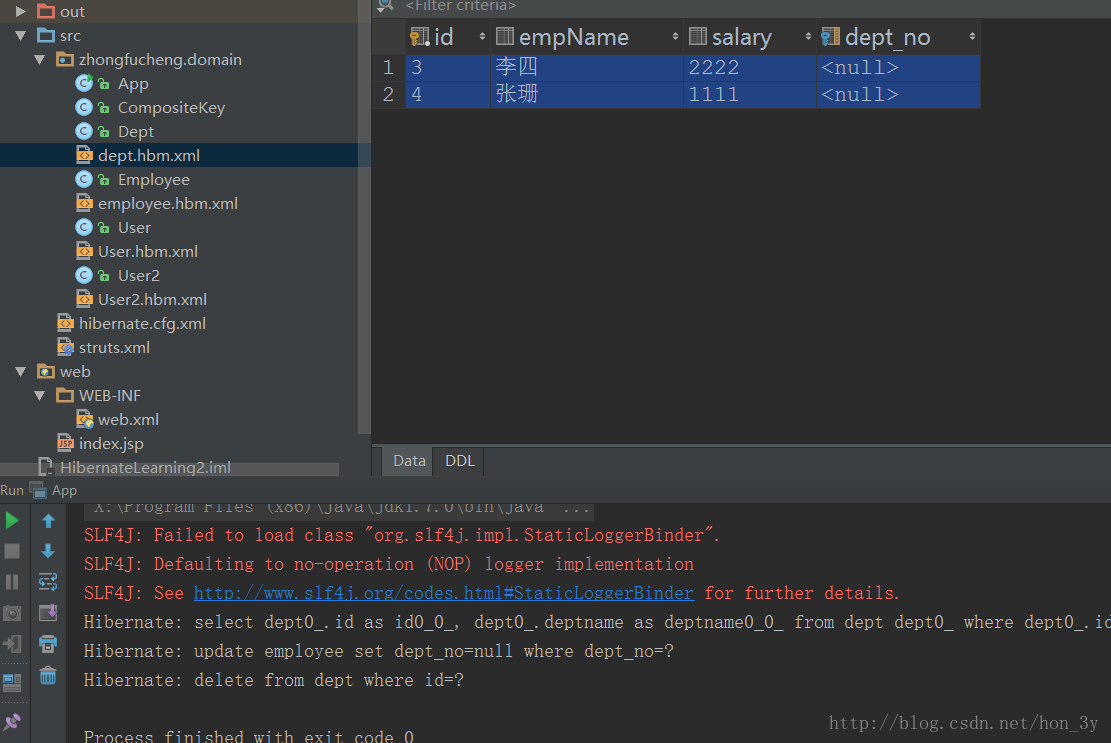
Task: Open the App class
Action: (x=132, y=84)
